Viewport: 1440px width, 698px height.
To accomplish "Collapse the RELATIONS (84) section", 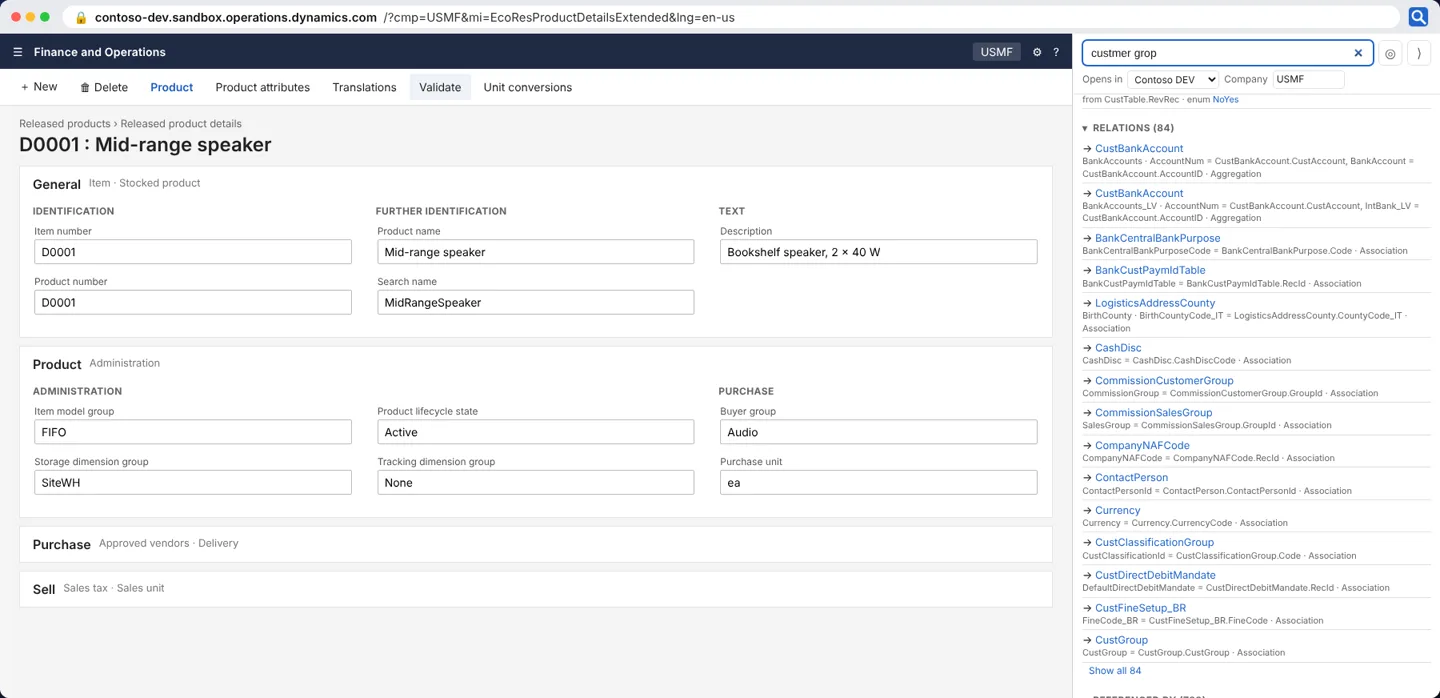I will click(1128, 128).
